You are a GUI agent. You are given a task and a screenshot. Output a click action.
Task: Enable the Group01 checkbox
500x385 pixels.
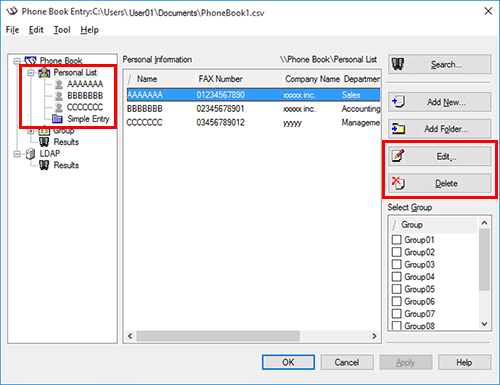(x=396, y=240)
